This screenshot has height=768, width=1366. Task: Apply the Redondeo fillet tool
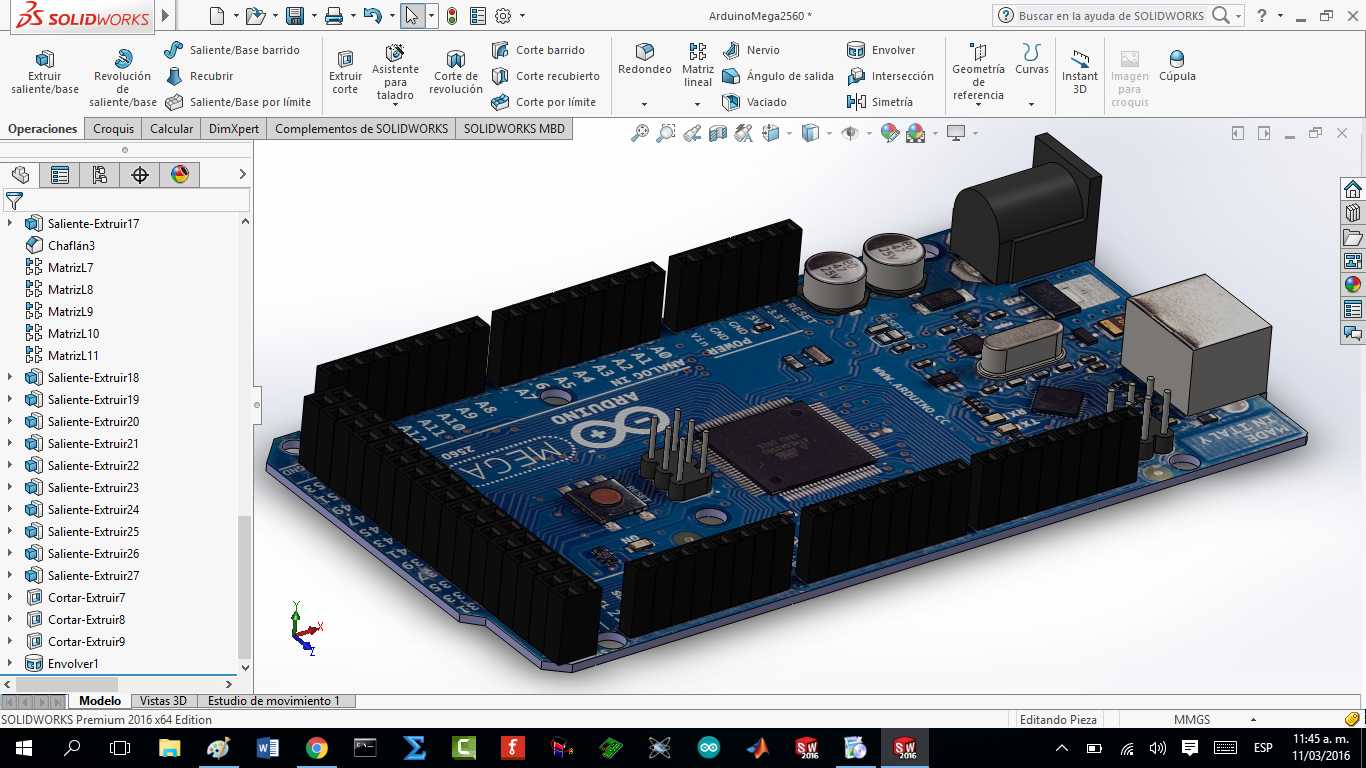[x=645, y=60]
